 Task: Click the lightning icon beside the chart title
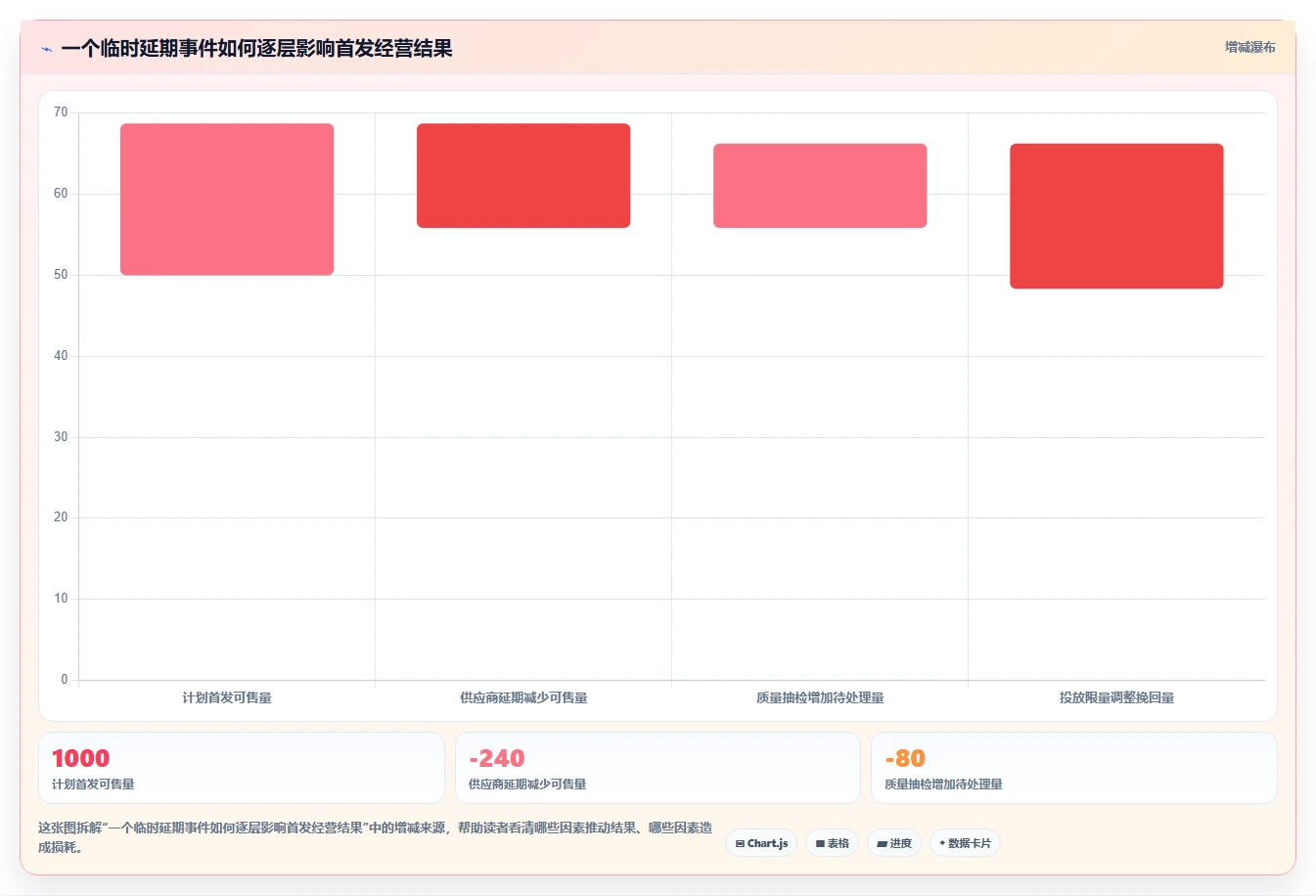pos(46,49)
